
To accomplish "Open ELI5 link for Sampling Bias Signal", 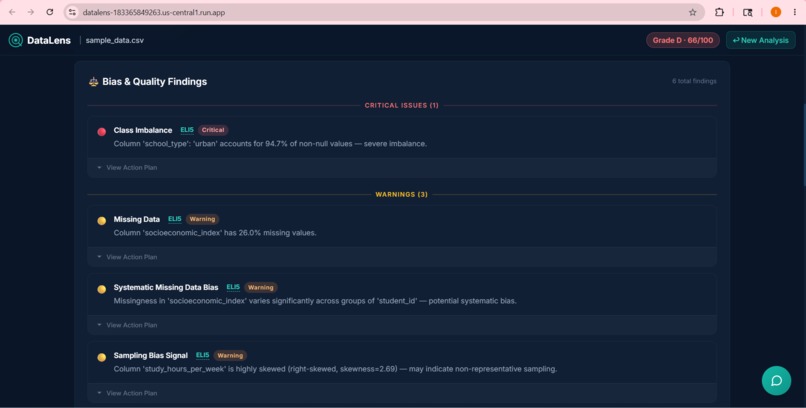I will point(203,355).
